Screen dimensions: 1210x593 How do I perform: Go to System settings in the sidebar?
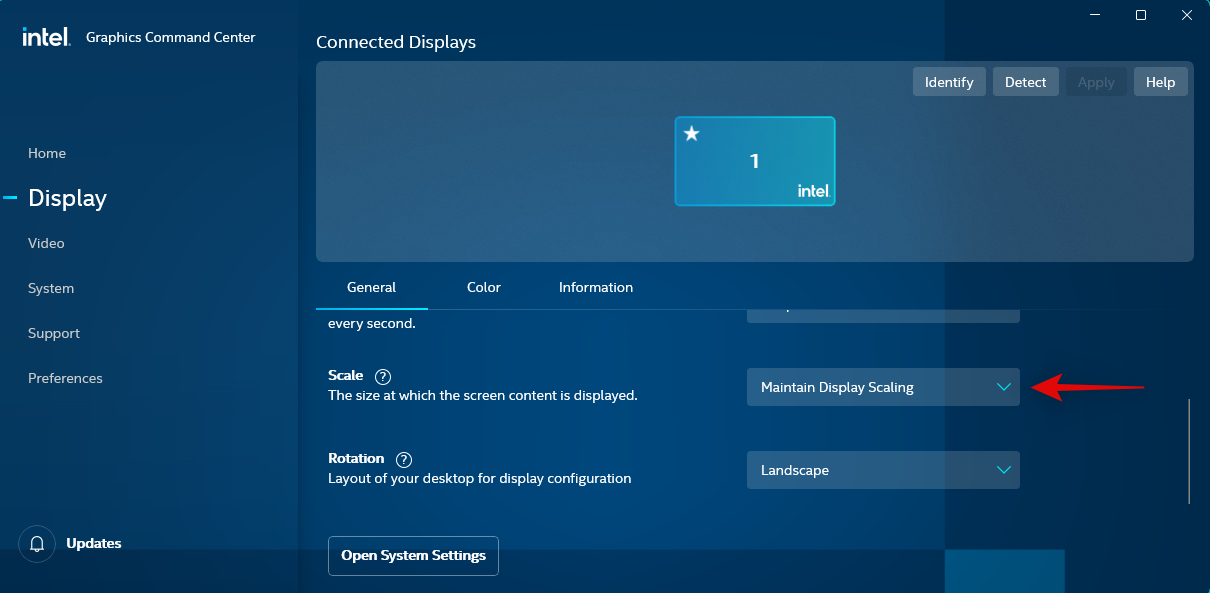(x=50, y=288)
